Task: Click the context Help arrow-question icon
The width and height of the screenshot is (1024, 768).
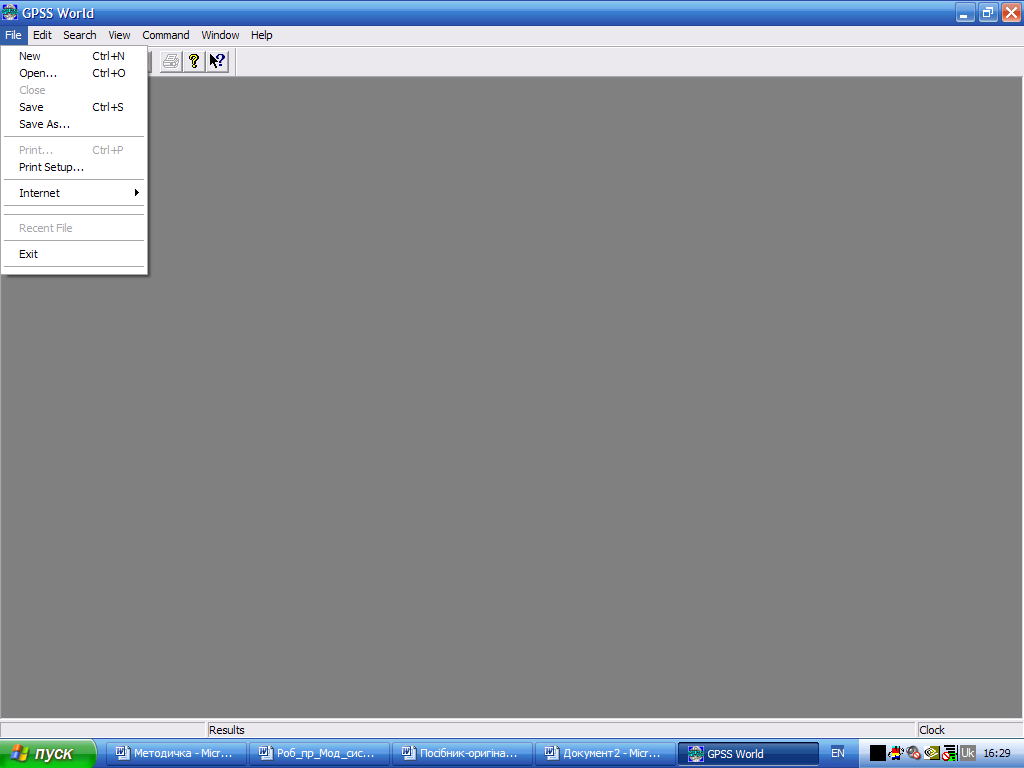Action: tap(217, 61)
